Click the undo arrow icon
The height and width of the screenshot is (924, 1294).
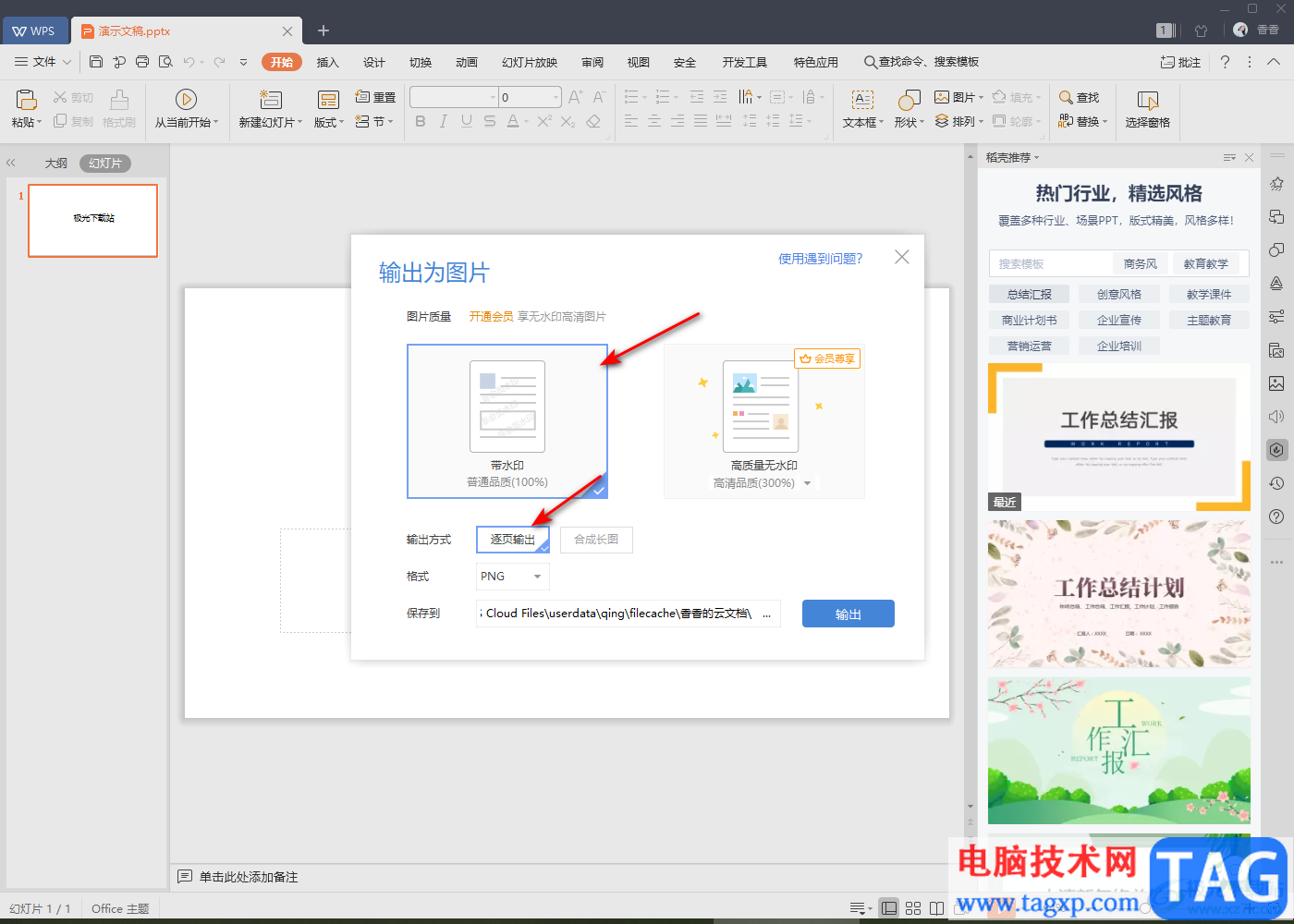point(189,62)
